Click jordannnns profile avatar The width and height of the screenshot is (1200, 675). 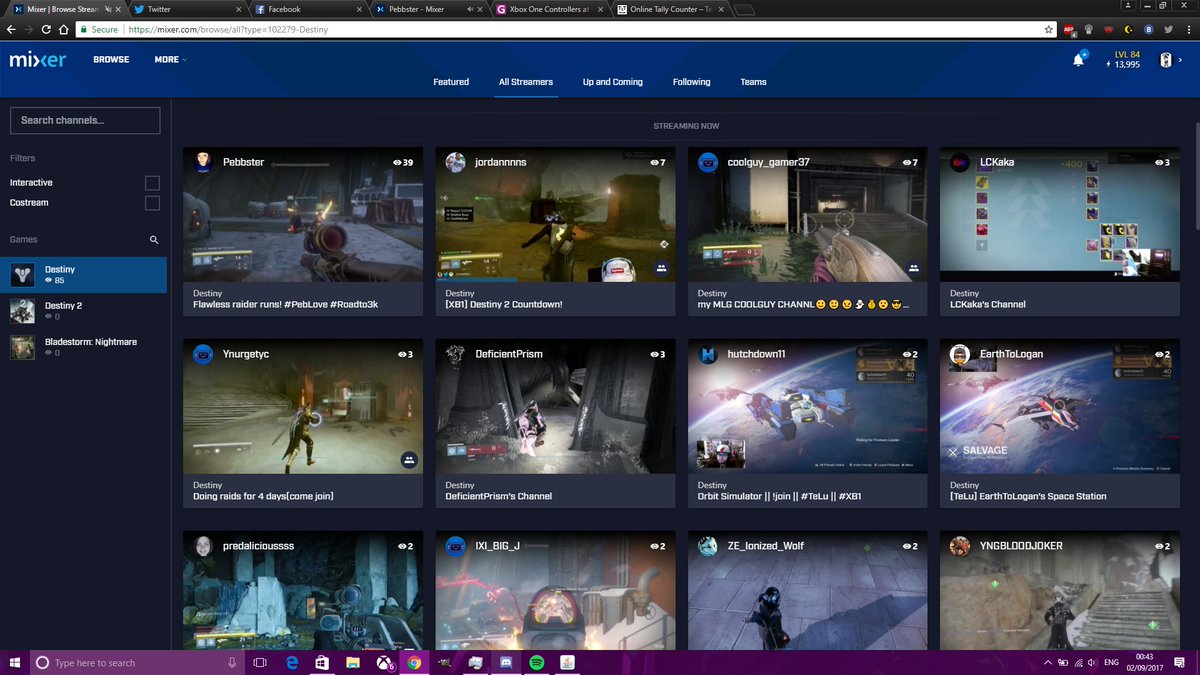(x=455, y=162)
